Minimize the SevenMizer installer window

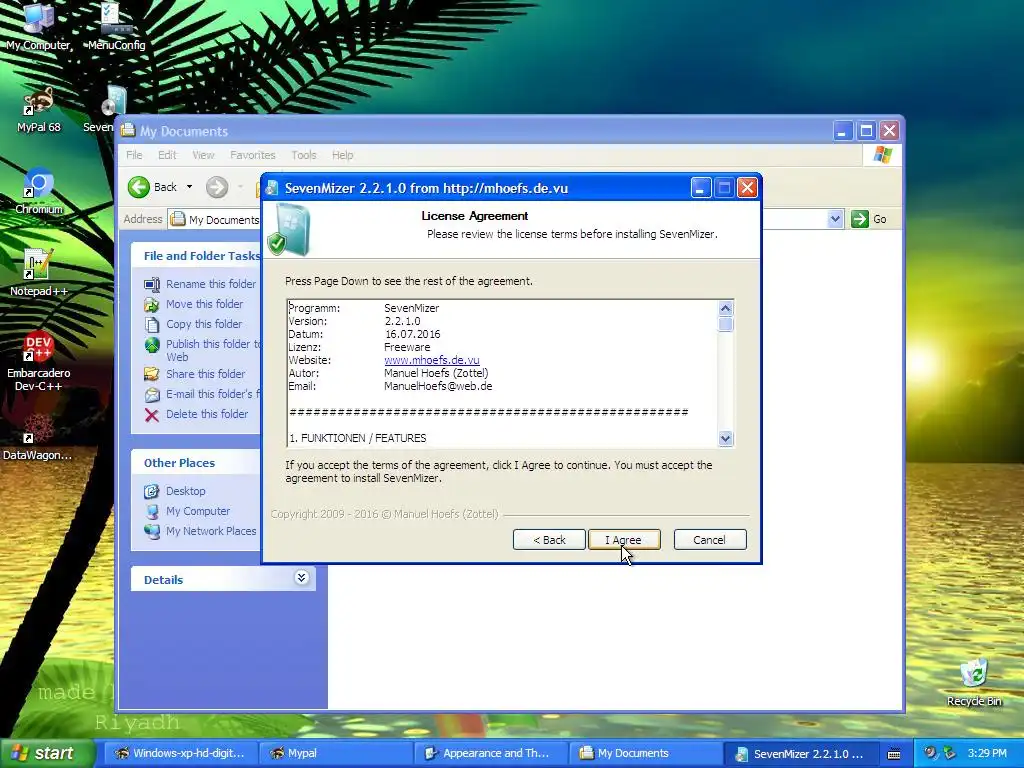[x=701, y=188]
